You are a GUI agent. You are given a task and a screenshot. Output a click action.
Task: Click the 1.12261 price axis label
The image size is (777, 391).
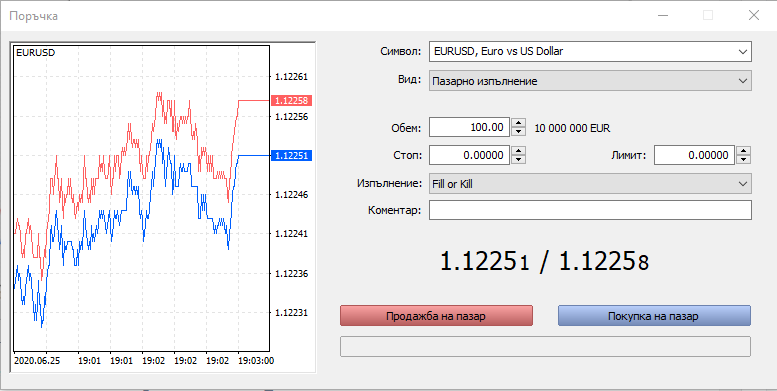tap(291, 77)
